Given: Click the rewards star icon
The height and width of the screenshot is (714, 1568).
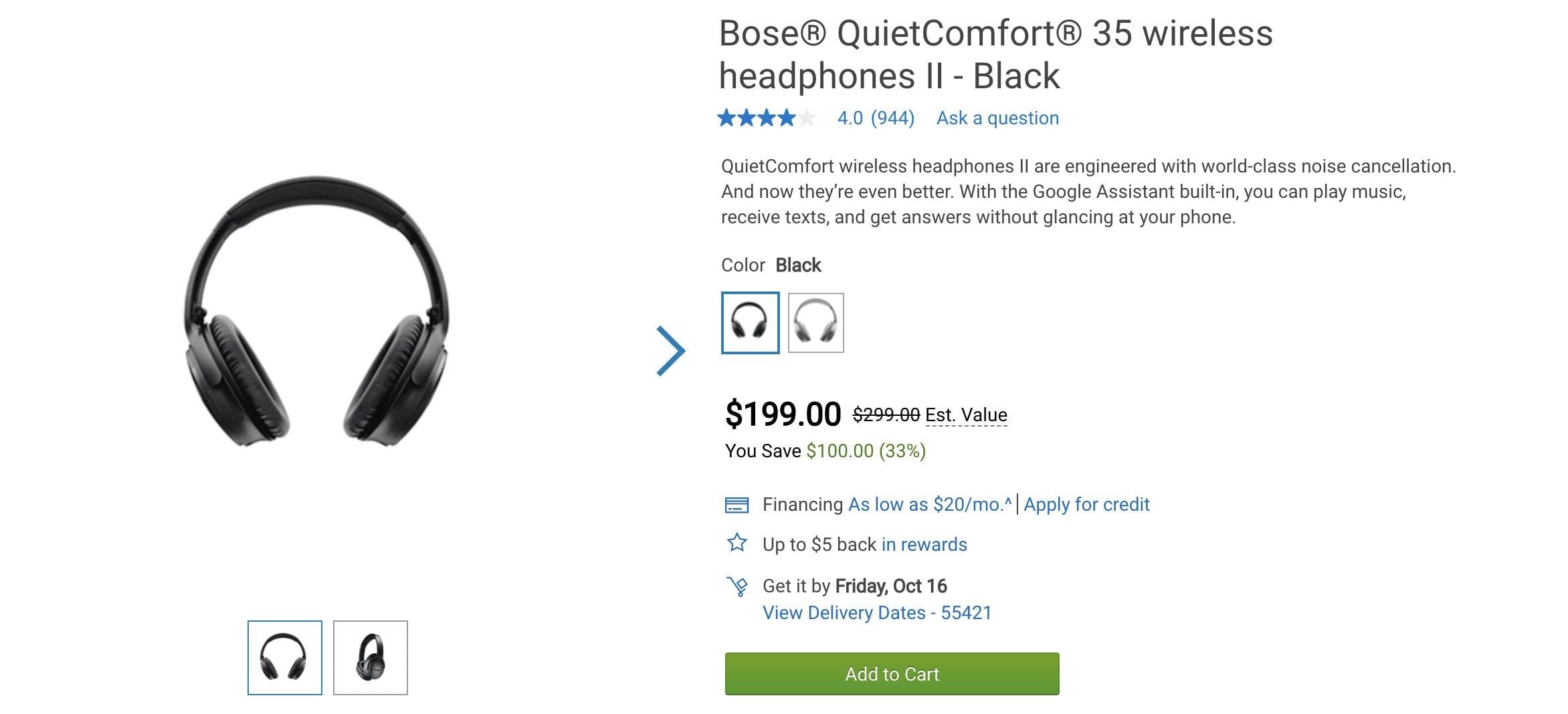Looking at the screenshot, I should point(739,545).
